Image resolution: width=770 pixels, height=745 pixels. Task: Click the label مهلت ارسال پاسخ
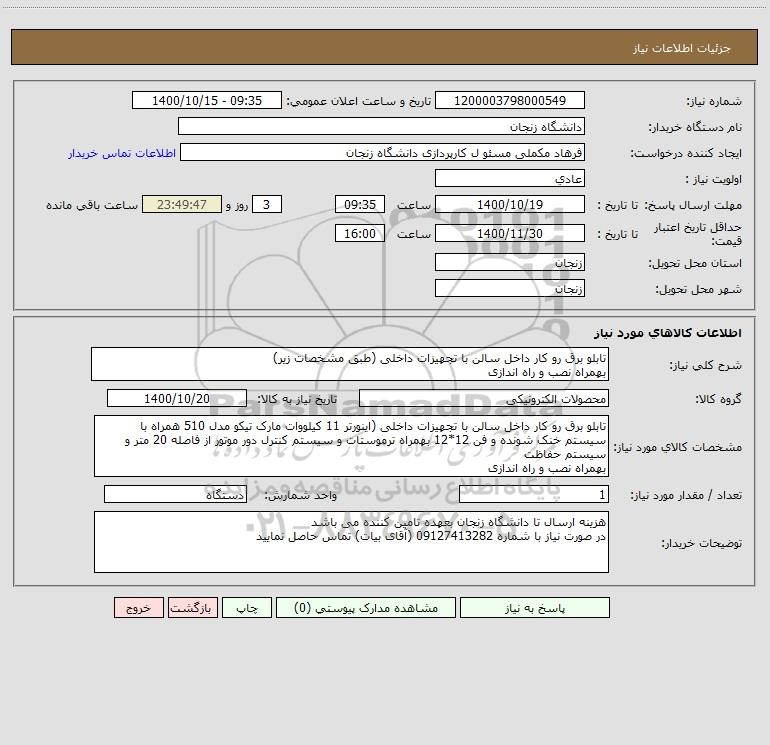click(x=693, y=205)
